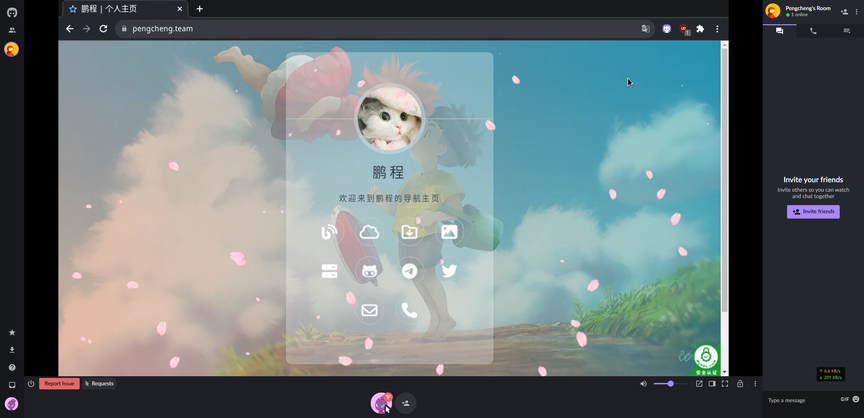Focus the pengcheng.team address bar
Viewport: 864px width, 418px height.
[385, 29]
